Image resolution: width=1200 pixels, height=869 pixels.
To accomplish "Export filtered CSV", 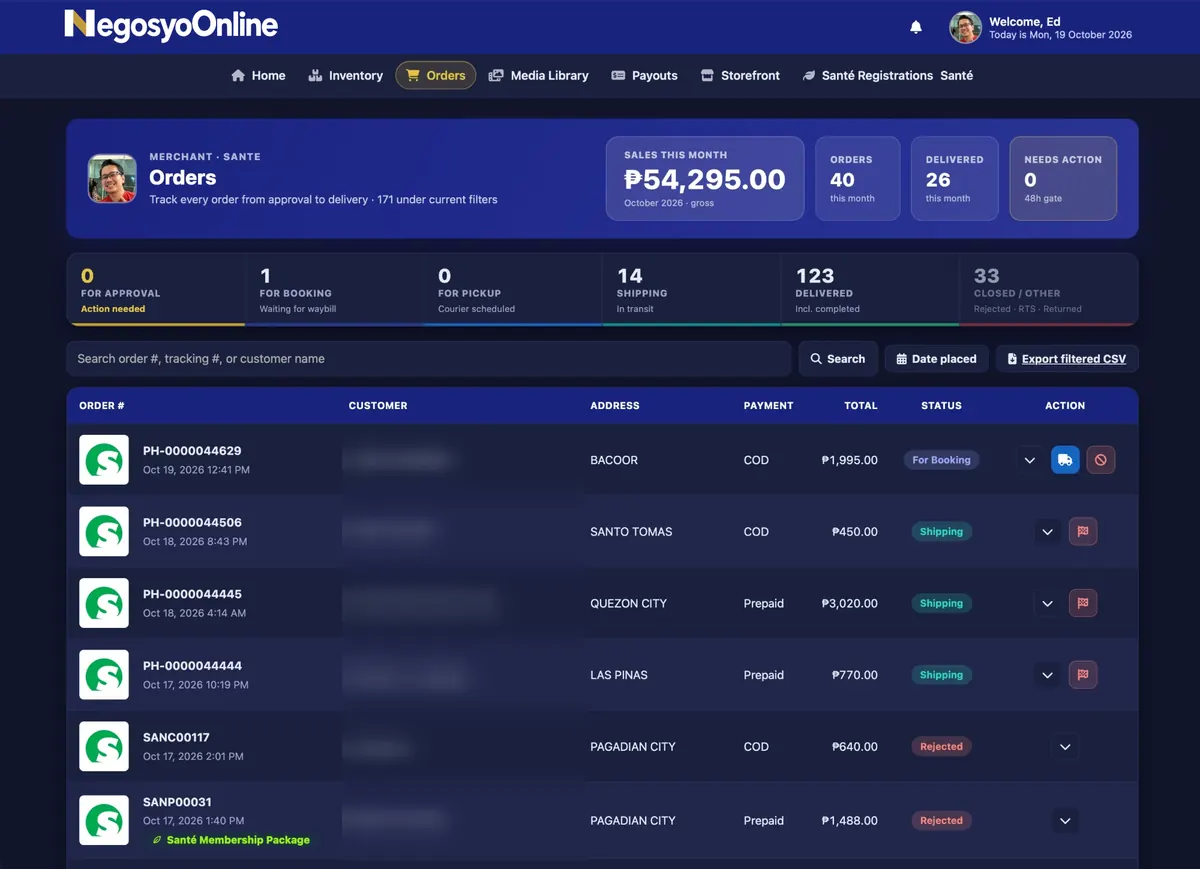I will coord(1067,359).
